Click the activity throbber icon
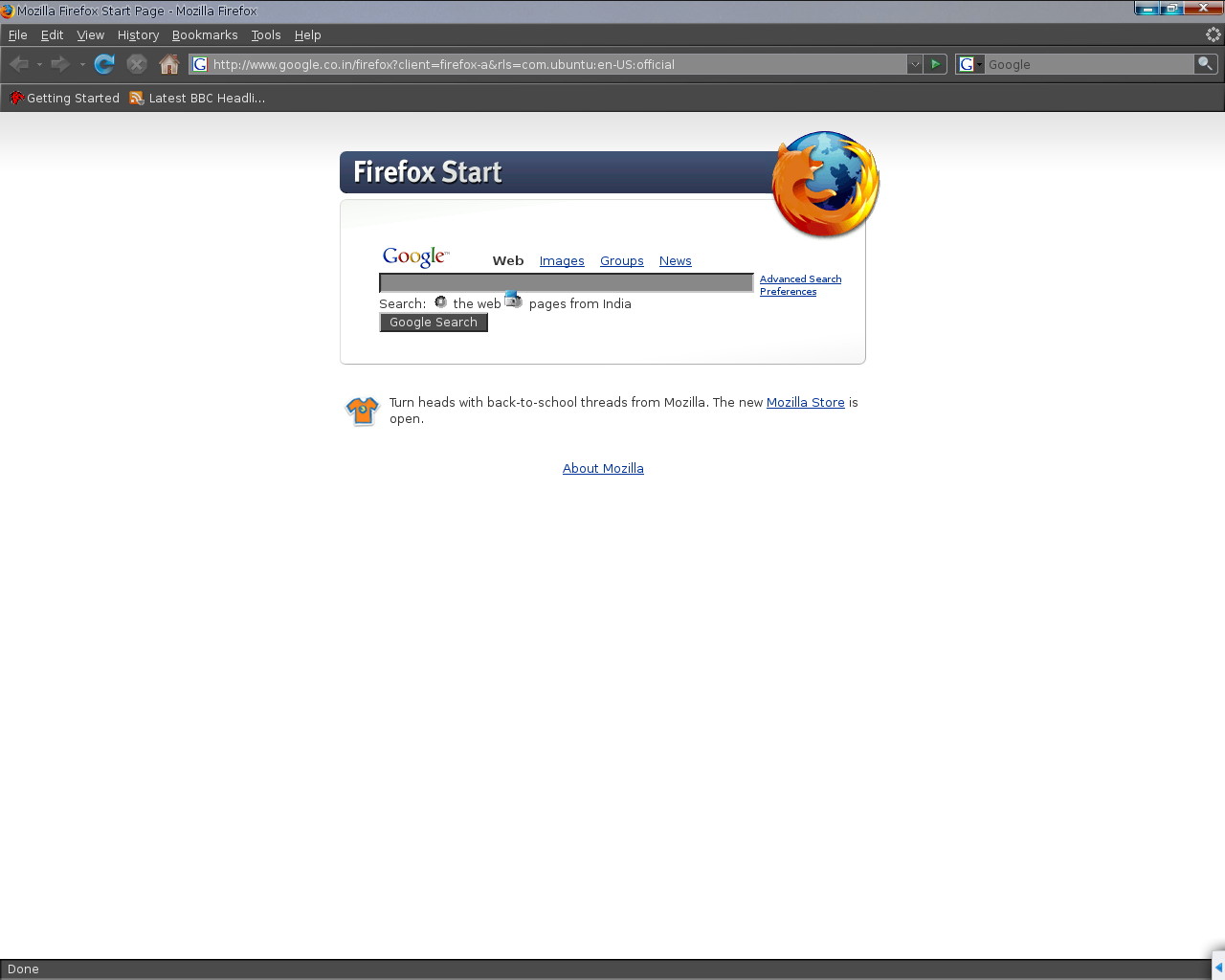Image resolution: width=1225 pixels, height=980 pixels. pyautogui.click(x=1213, y=34)
